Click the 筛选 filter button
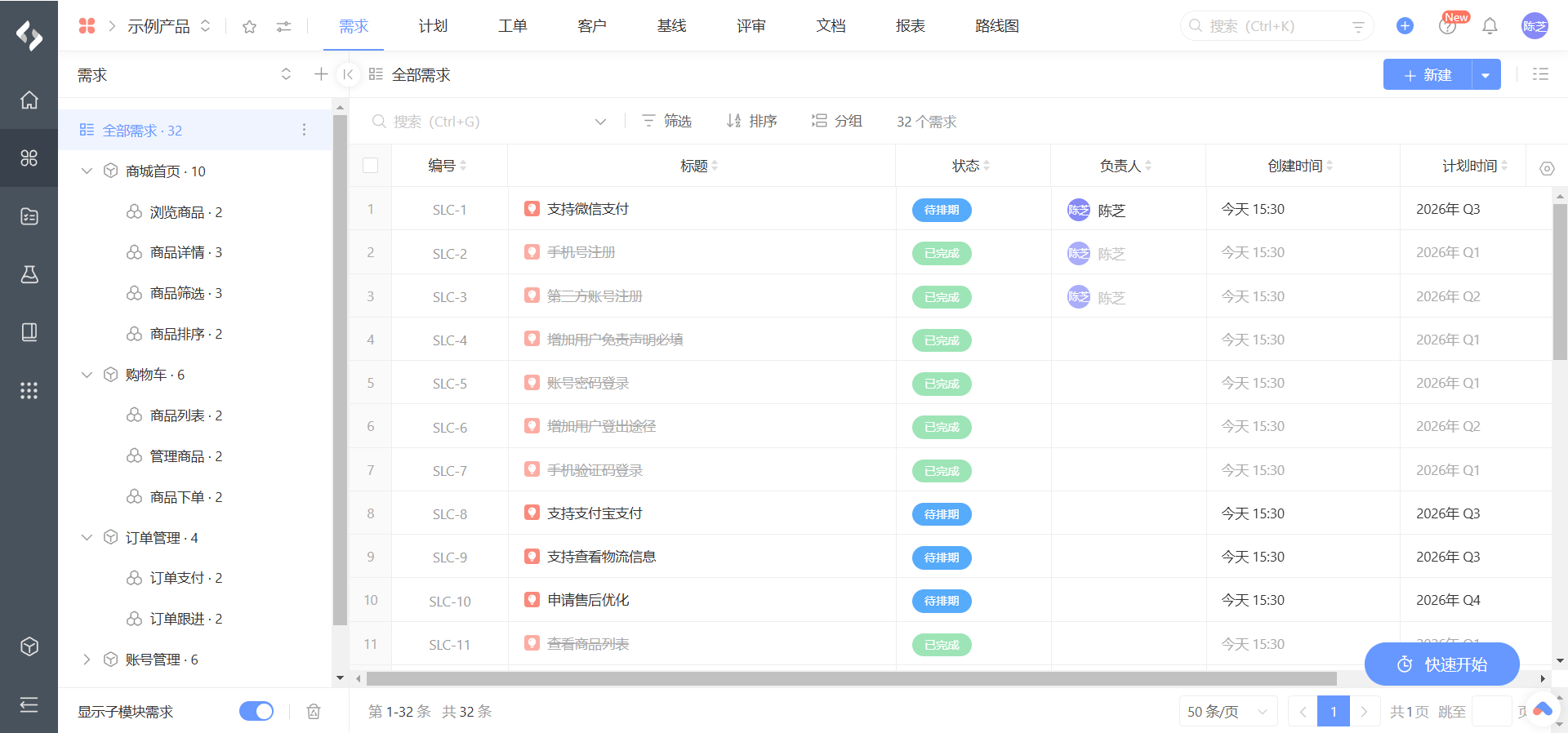 667,122
